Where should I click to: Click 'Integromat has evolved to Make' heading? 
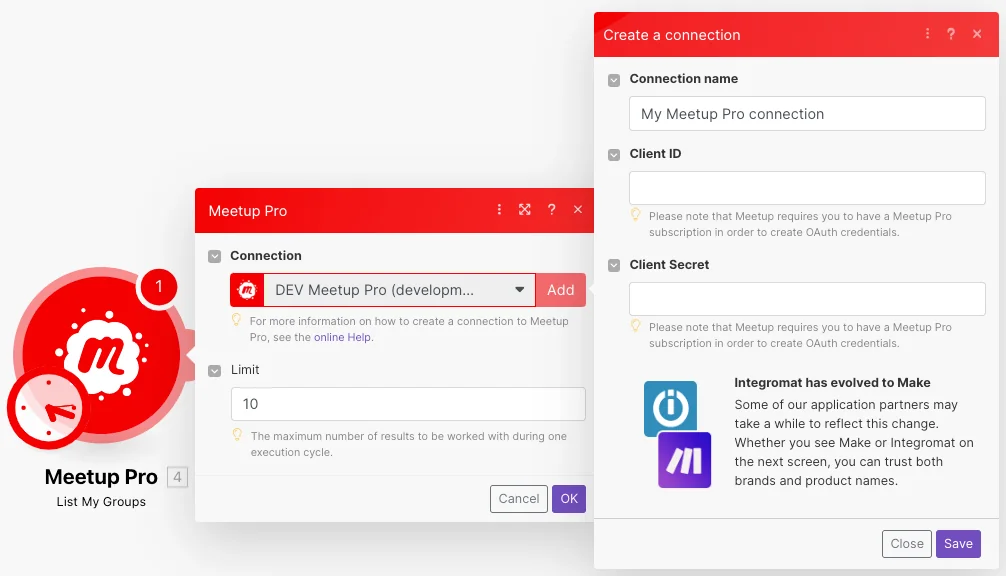tap(832, 382)
